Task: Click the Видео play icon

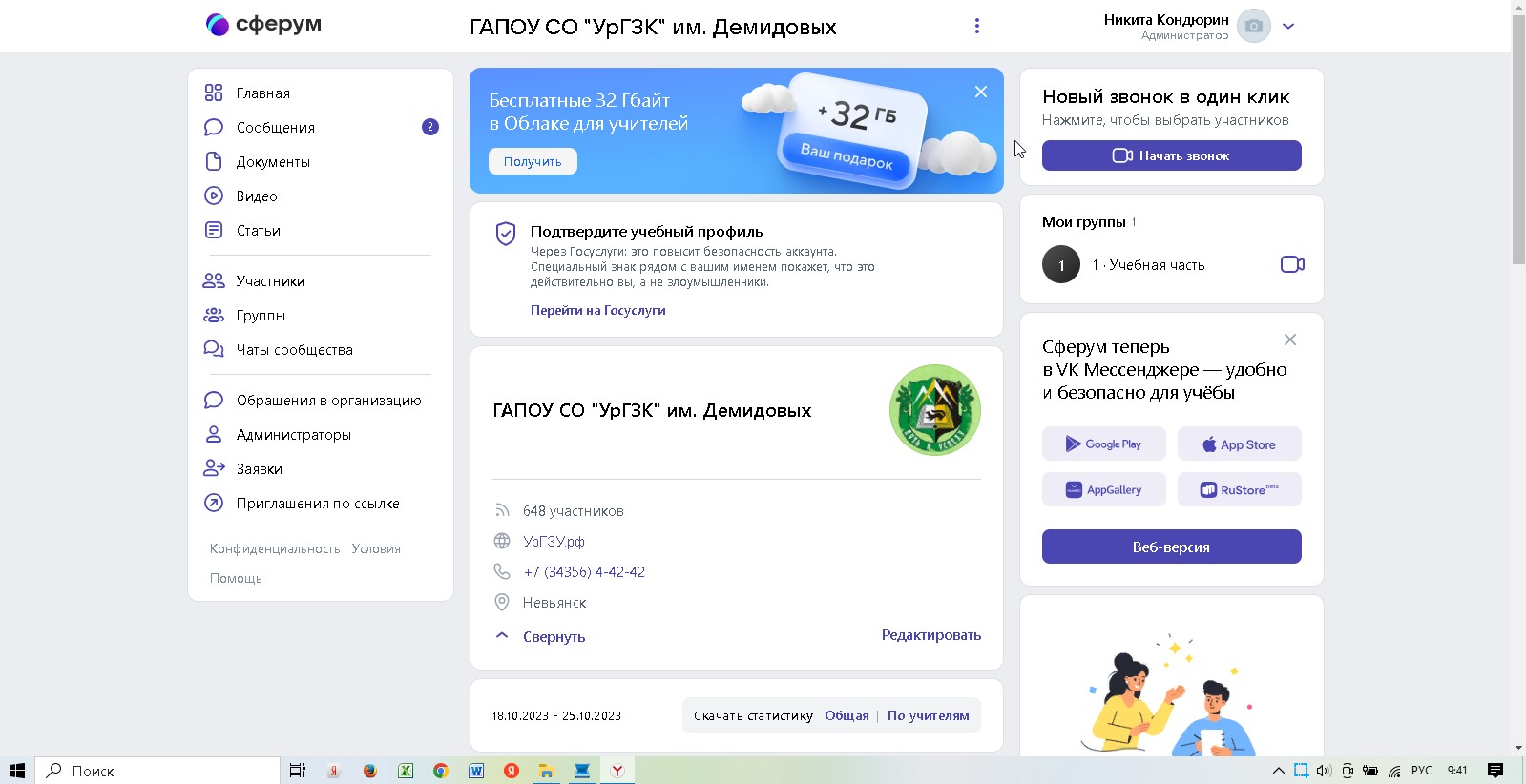Action: (x=214, y=196)
